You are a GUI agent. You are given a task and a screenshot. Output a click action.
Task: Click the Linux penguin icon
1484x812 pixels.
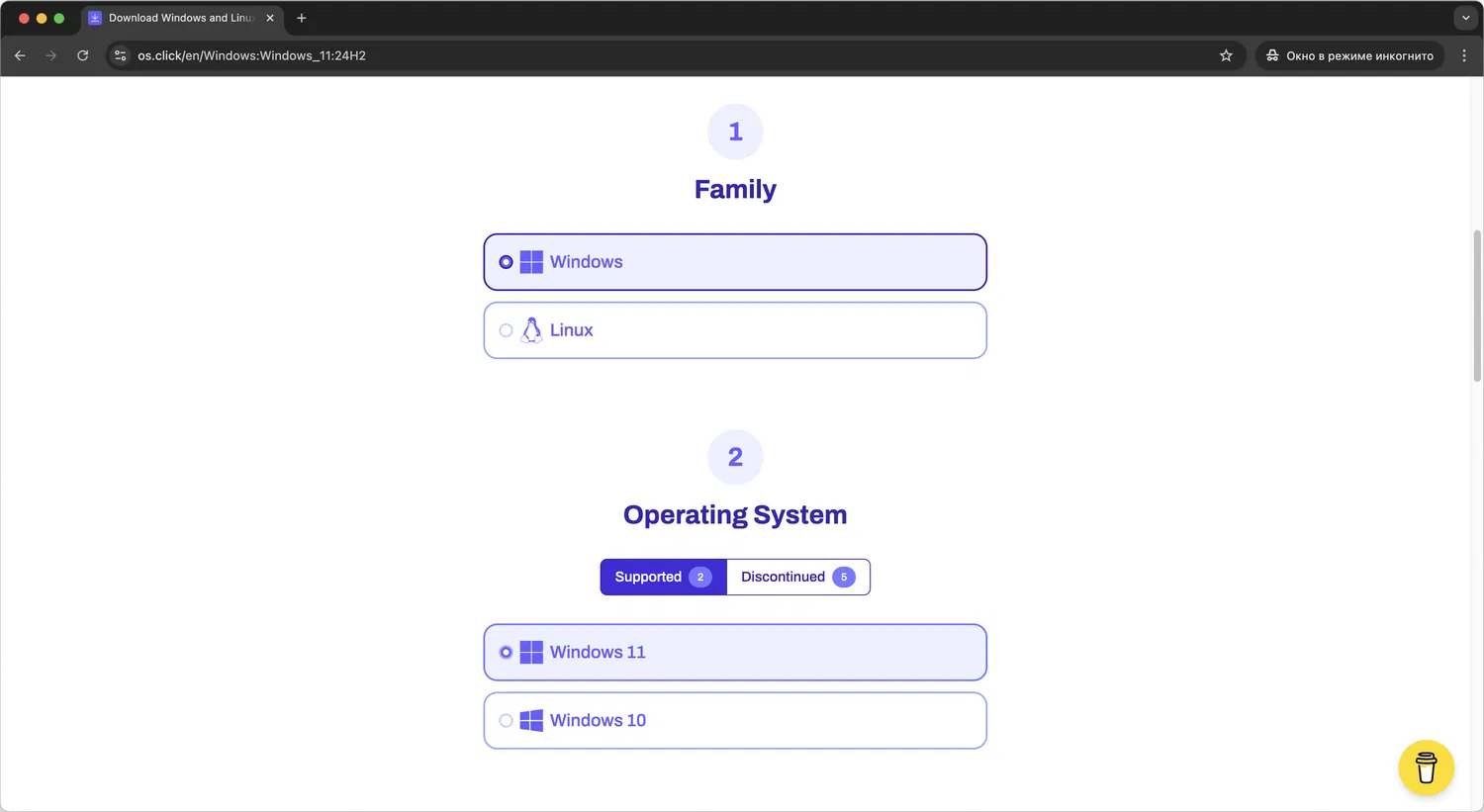(531, 330)
